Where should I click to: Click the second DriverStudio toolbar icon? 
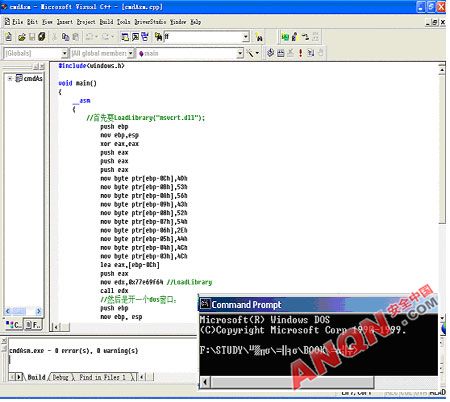tap(295, 37)
